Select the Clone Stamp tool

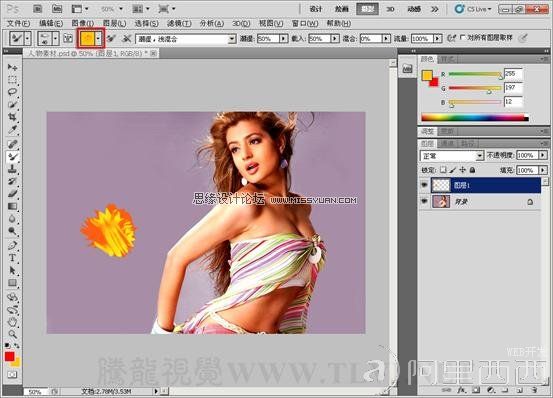click(x=12, y=169)
